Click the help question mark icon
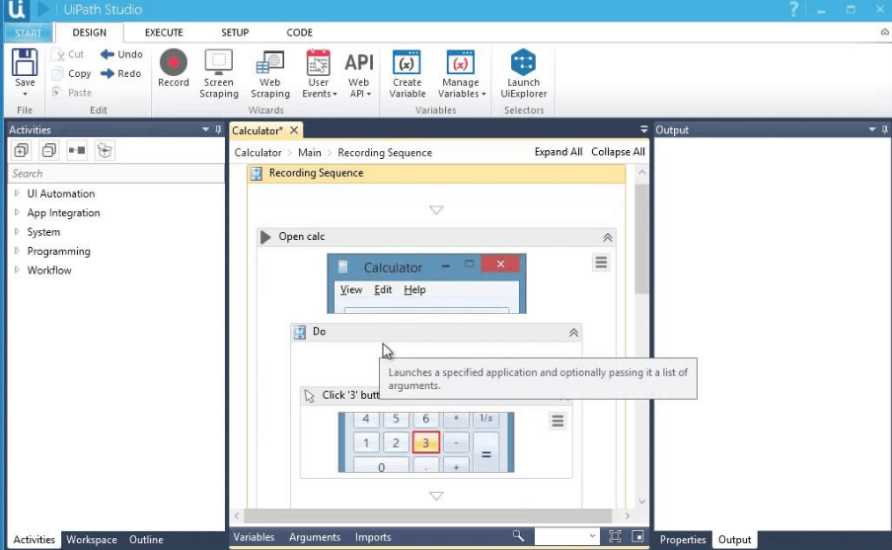The height and width of the screenshot is (550, 892). 794,9
